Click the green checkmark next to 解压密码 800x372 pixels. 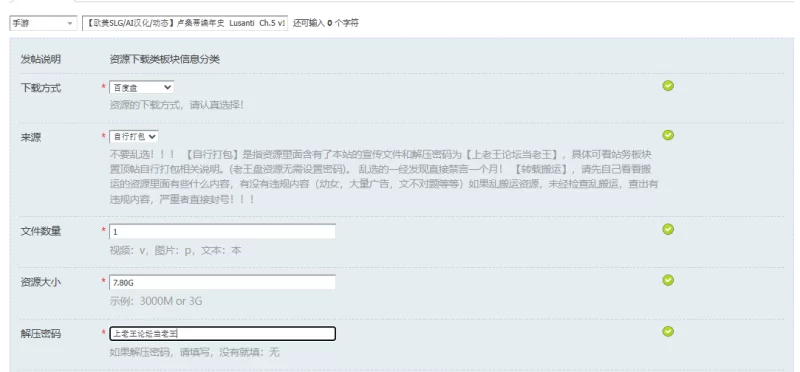click(x=668, y=332)
